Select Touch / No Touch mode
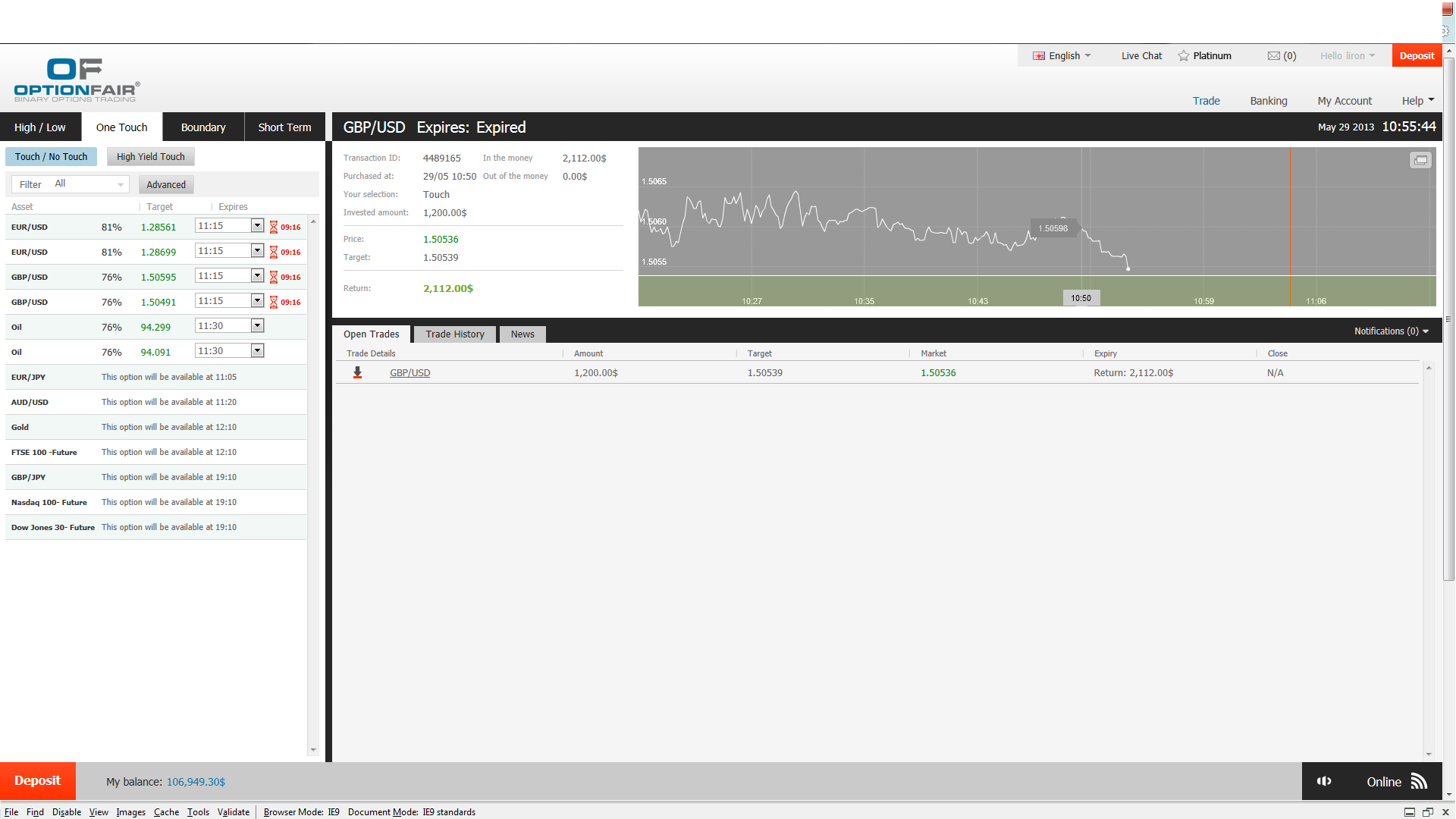1456x819 pixels. pyautogui.click(x=51, y=157)
